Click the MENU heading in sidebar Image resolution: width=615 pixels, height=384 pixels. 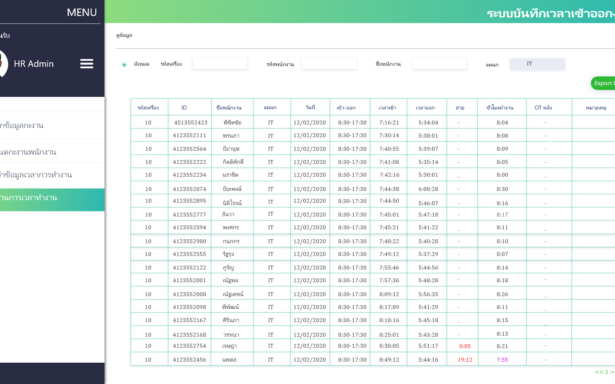(82, 13)
